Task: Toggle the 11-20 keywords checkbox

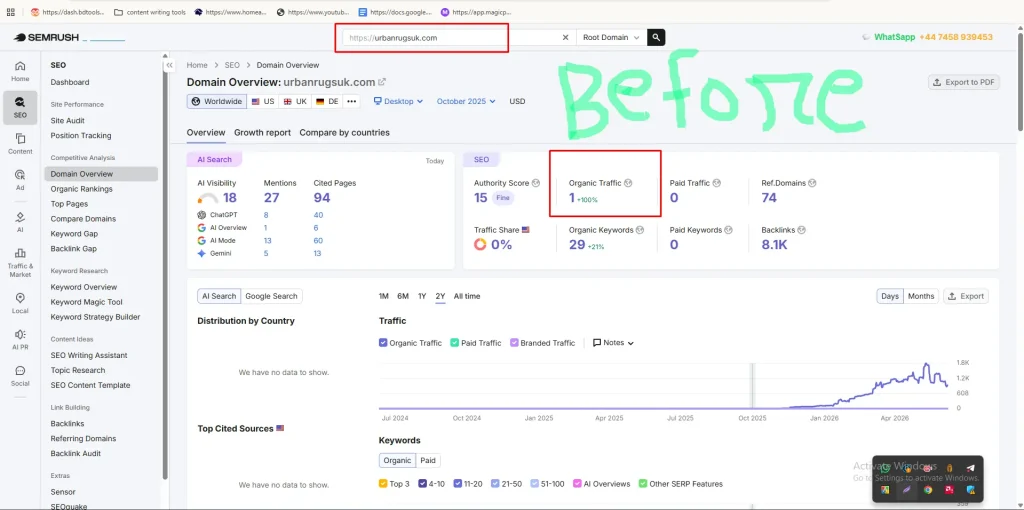Action: (458, 484)
